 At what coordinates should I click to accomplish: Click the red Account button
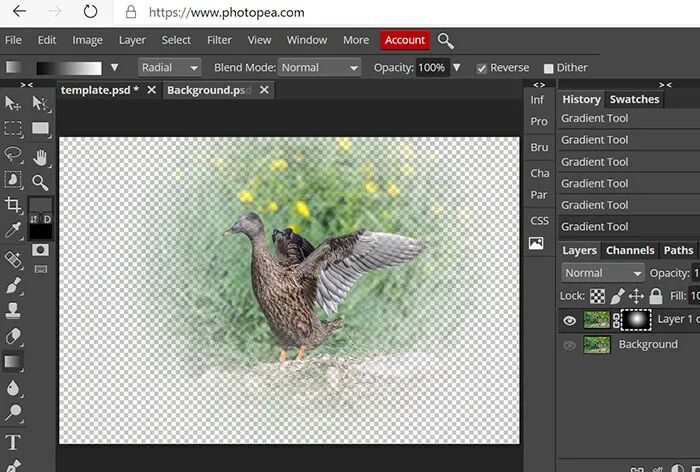pos(405,40)
